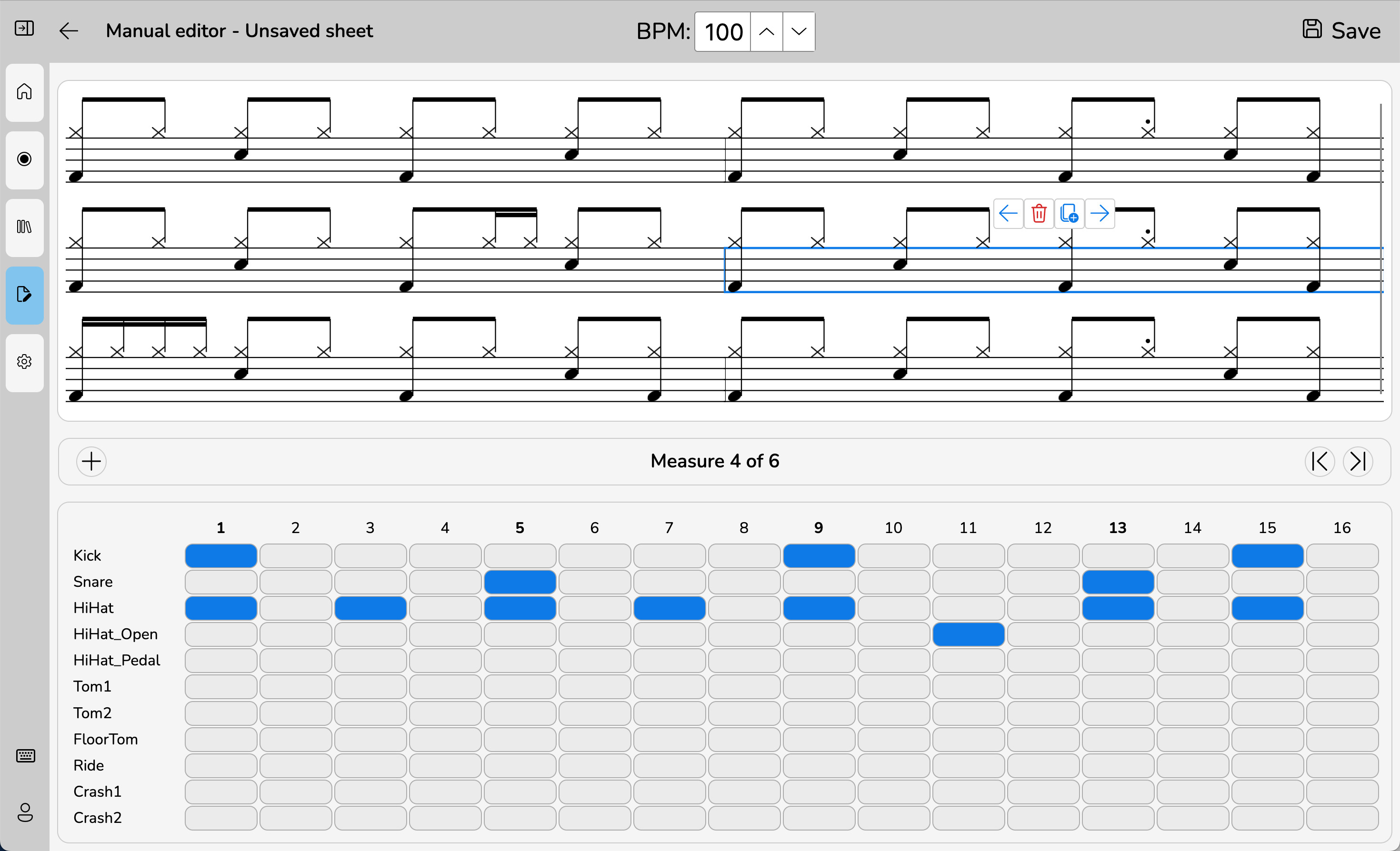Select the record icon in the sidebar
Image resolution: width=1400 pixels, height=851 pixels.
click(24, 159)
